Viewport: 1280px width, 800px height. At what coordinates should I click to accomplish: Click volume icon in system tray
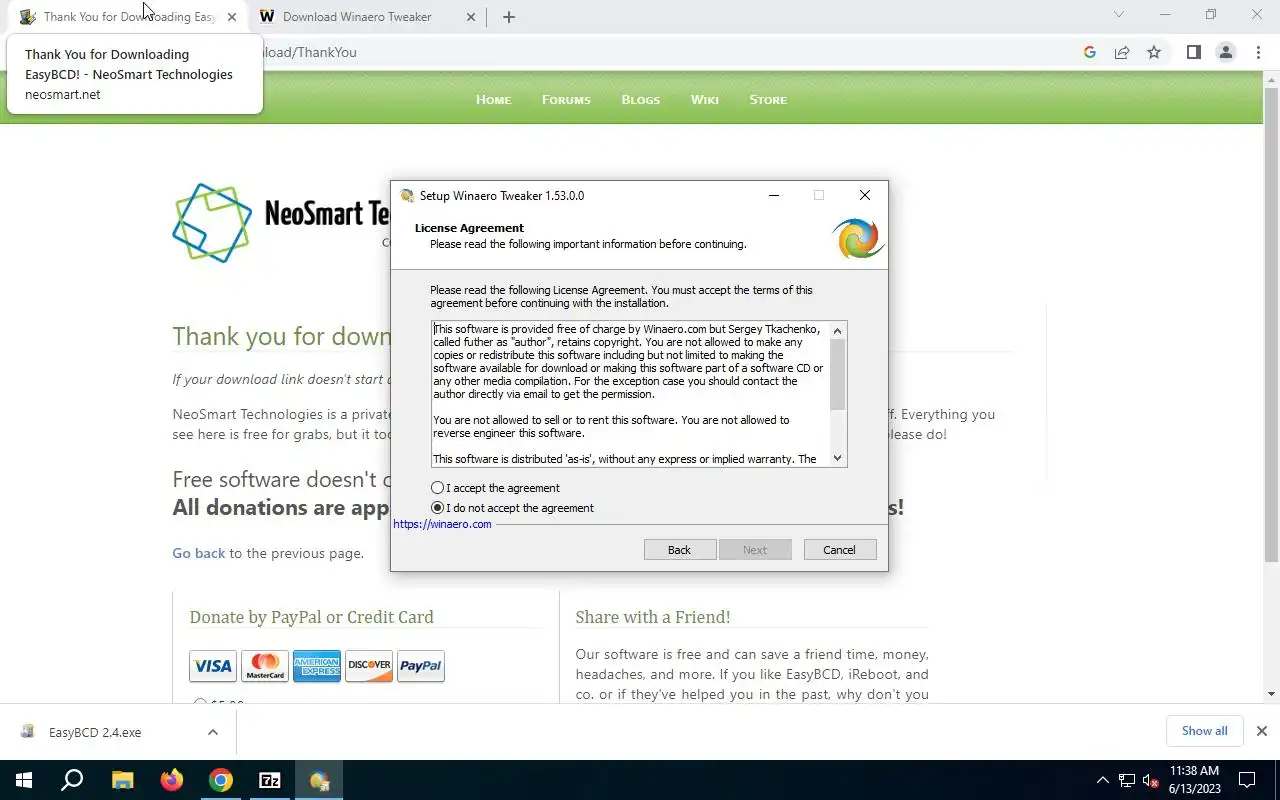tap(1151, 780)
